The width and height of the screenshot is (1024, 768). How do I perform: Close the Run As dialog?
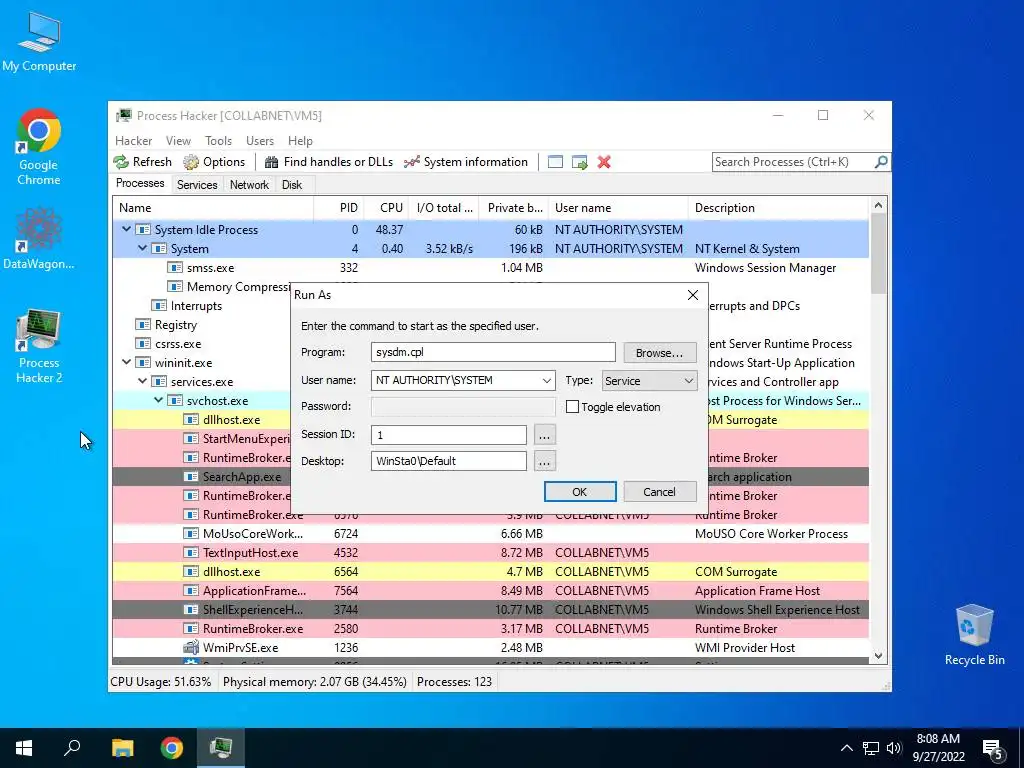[x=693, y=295]
